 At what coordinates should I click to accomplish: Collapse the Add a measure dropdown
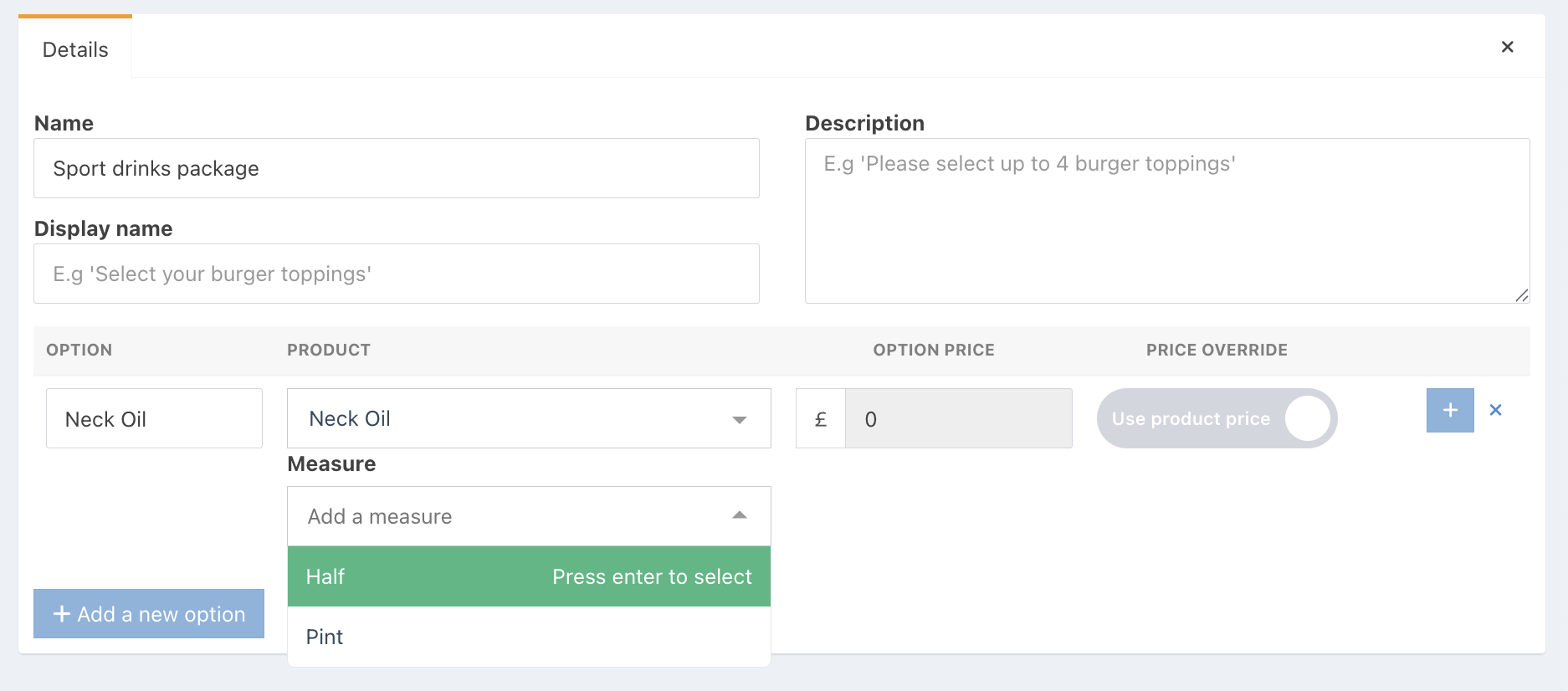pos(739,515)
